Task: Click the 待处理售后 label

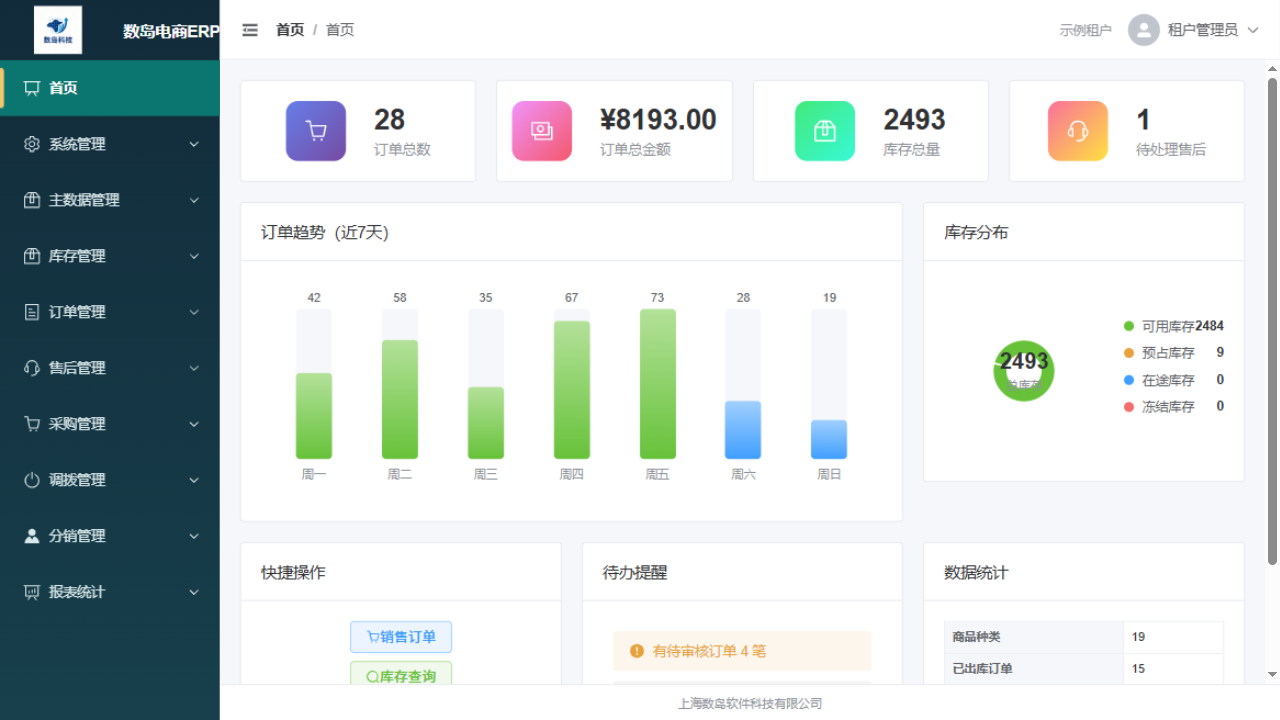Action: pyautogui.click(x=1171, y=150)
